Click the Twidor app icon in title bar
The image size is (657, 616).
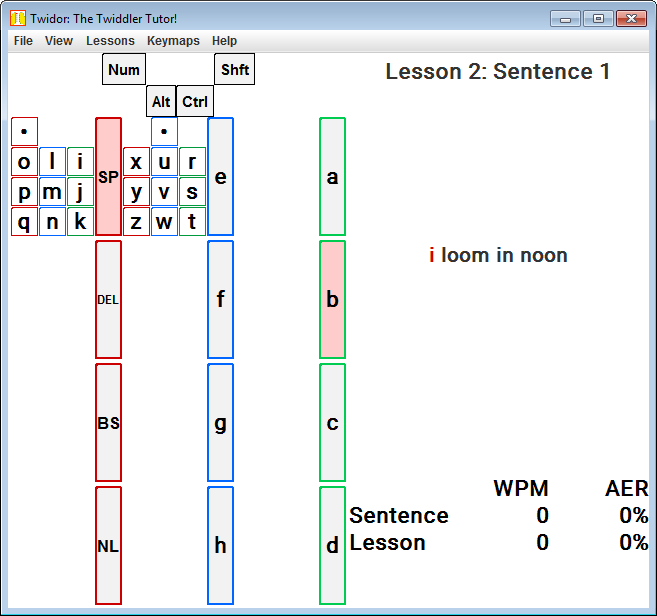[x=18, y=18]
